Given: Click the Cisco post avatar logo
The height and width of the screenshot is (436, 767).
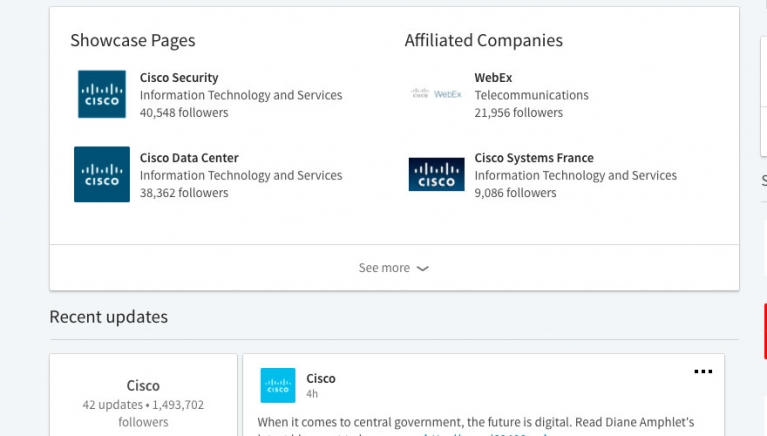Looking at the screenshot, I should point(277,385).
